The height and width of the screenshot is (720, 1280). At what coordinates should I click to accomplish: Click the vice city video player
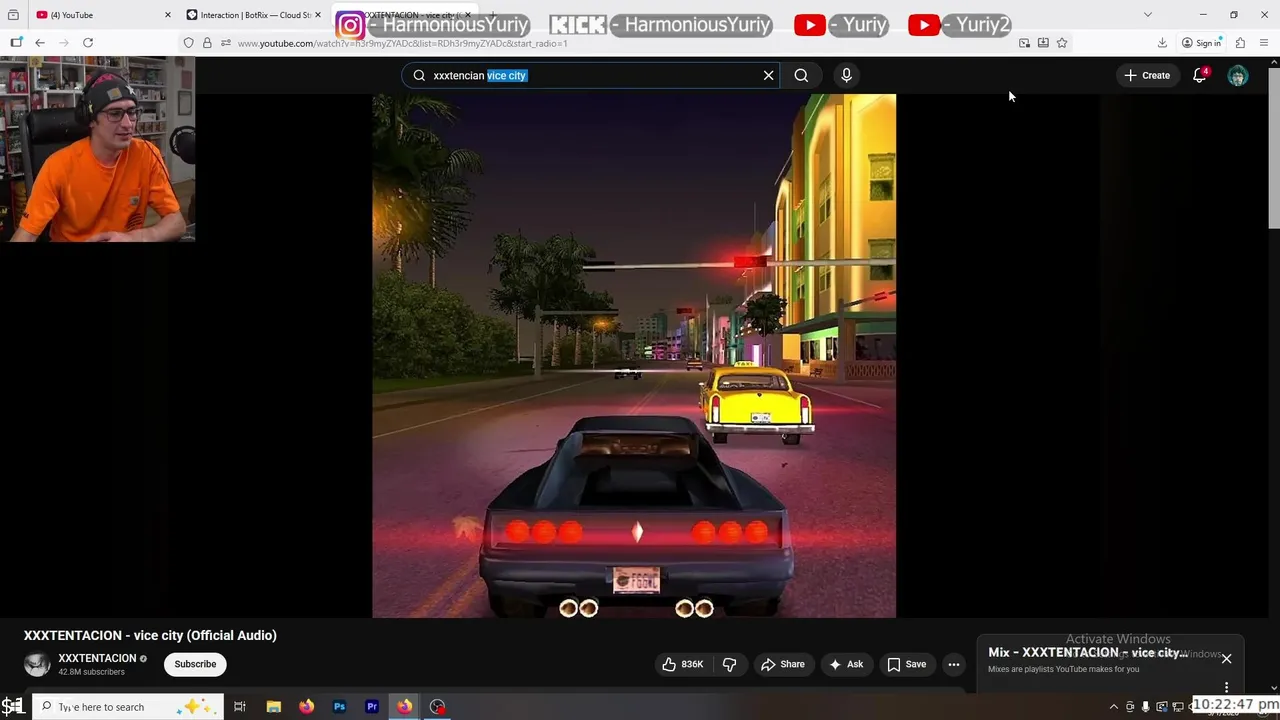(x=634, y=356)
